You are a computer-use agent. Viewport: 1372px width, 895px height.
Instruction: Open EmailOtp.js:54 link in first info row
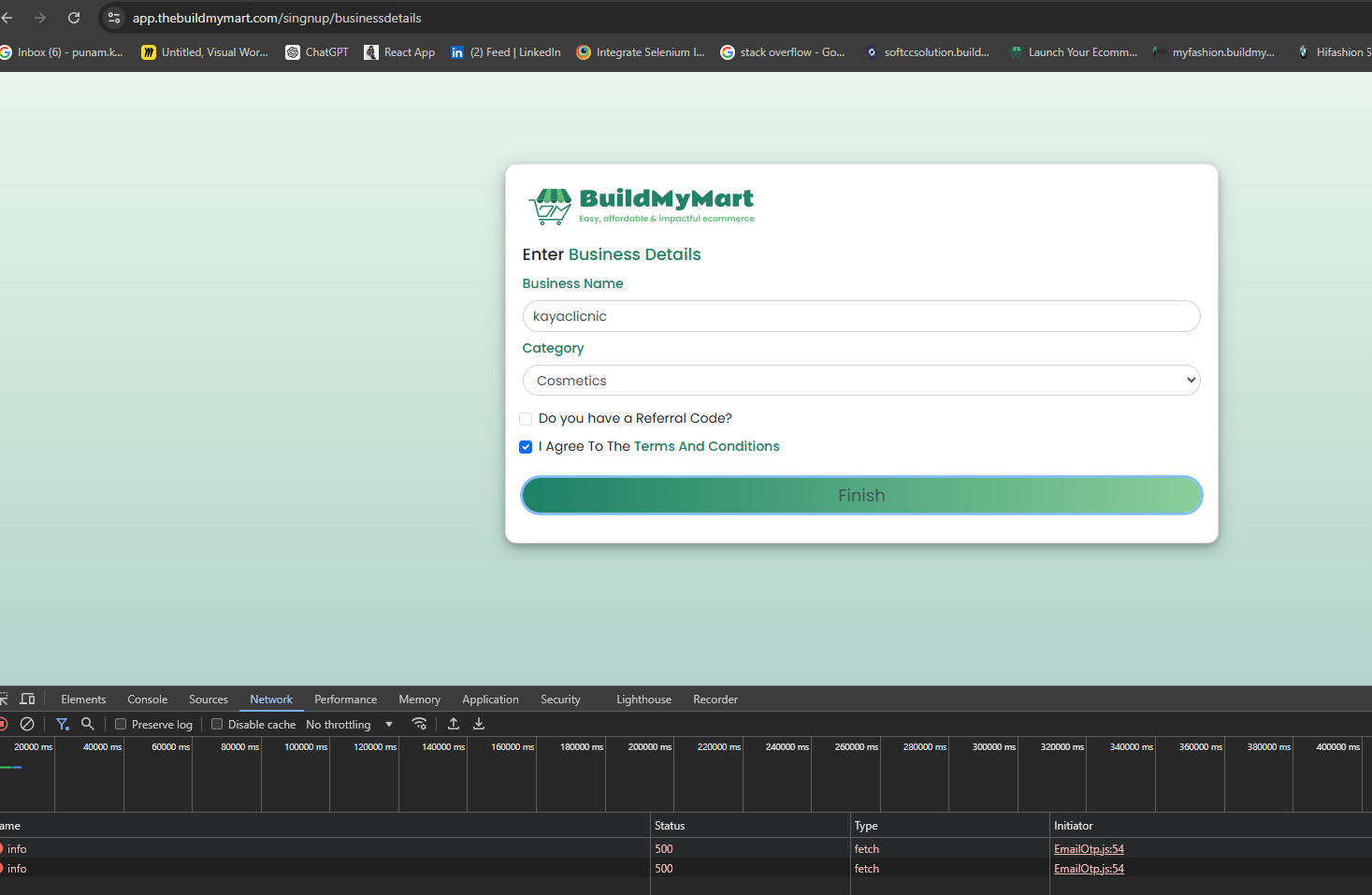coord(1089,849)
